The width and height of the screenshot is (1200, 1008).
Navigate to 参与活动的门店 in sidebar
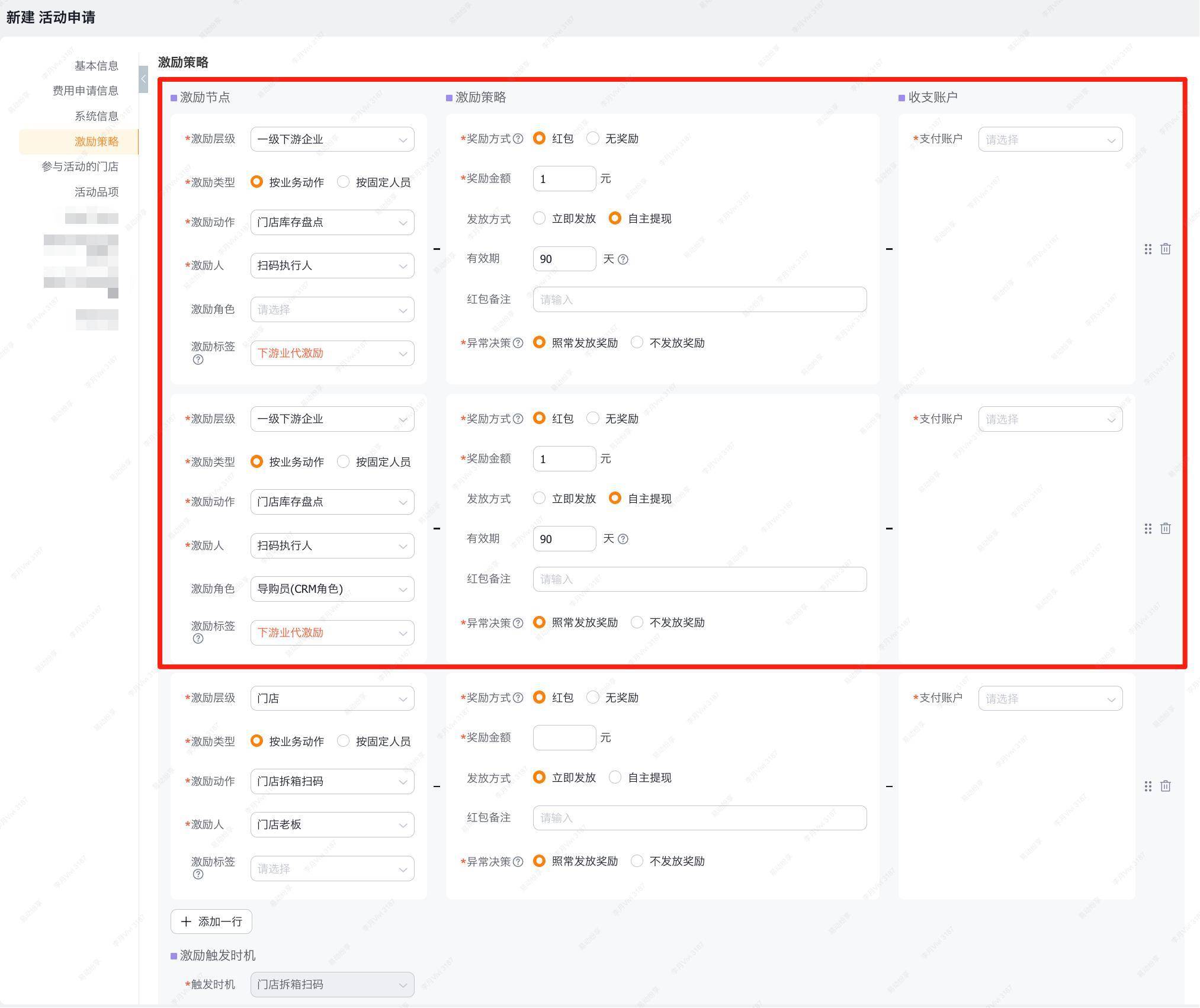(80, 166)
